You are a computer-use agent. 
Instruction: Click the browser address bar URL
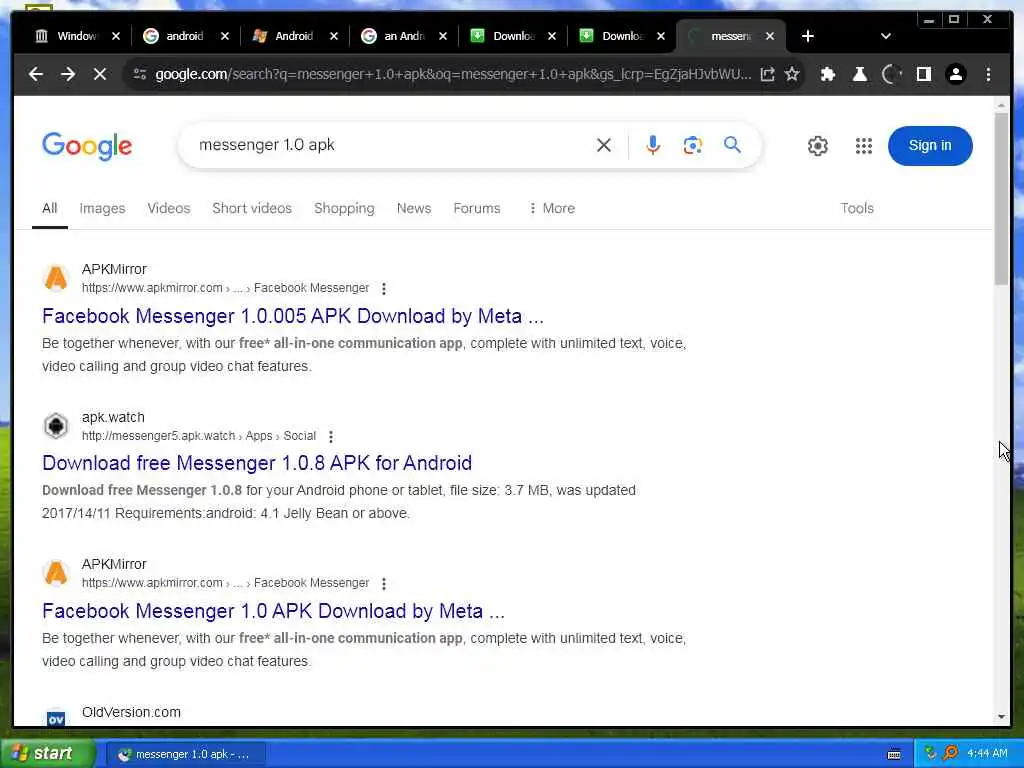453,74
